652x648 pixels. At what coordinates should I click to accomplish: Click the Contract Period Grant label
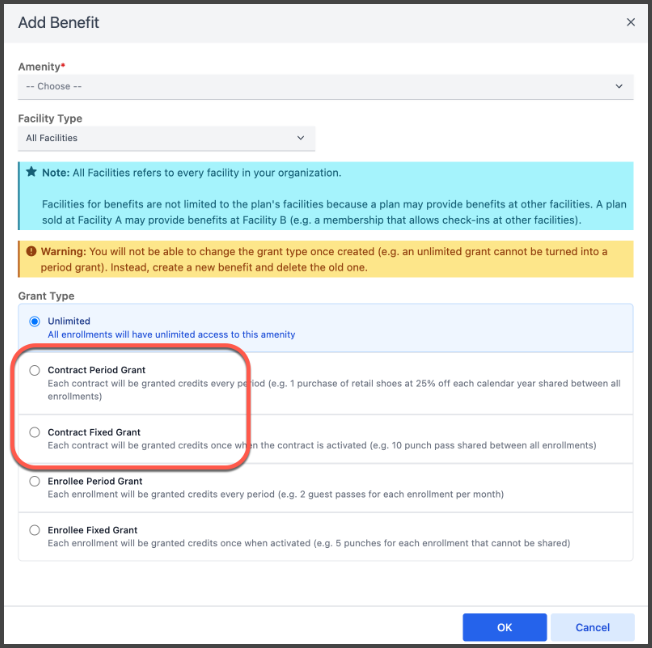tap(96, 370)
